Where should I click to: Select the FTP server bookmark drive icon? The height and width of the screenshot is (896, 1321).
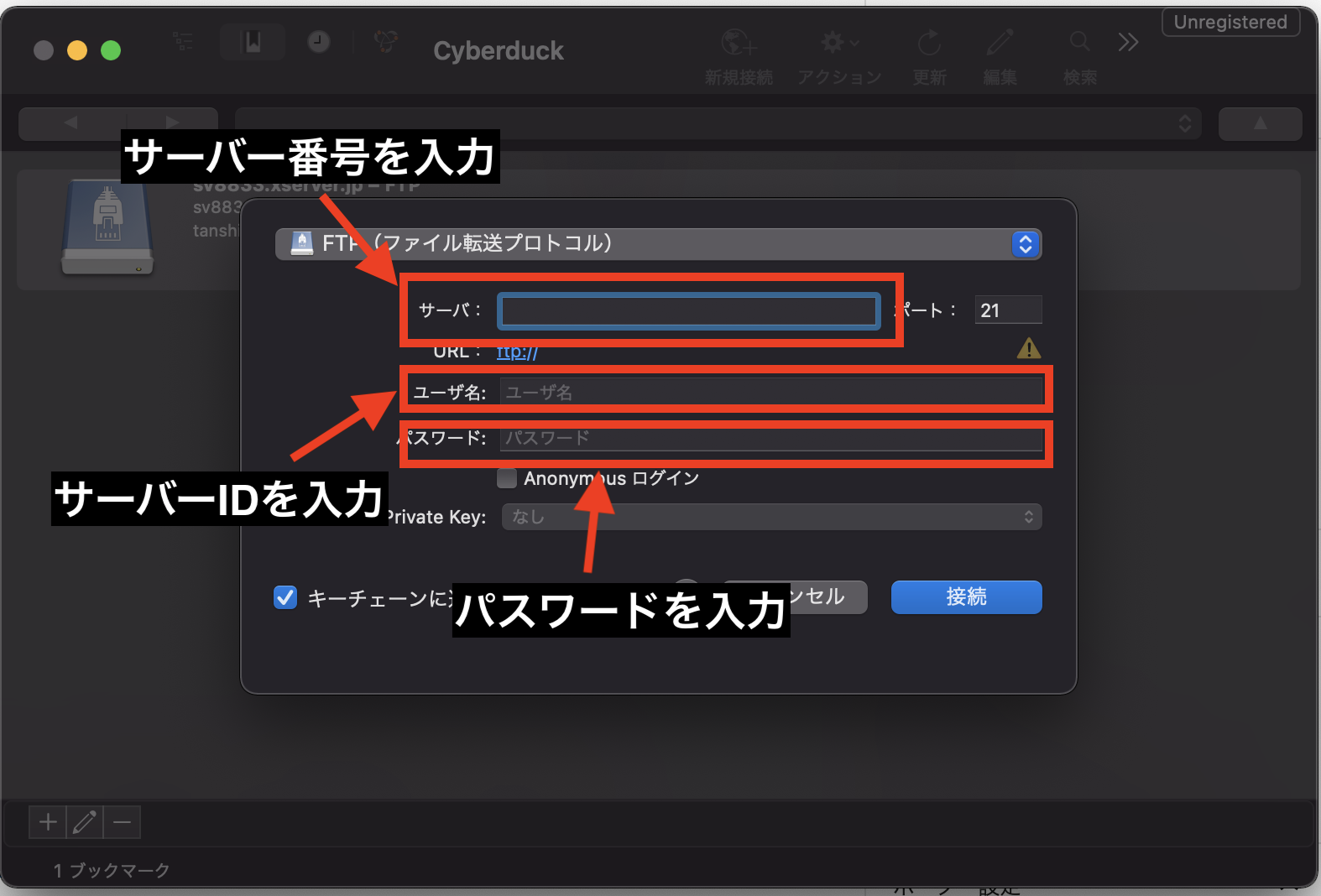pos(107,228)
